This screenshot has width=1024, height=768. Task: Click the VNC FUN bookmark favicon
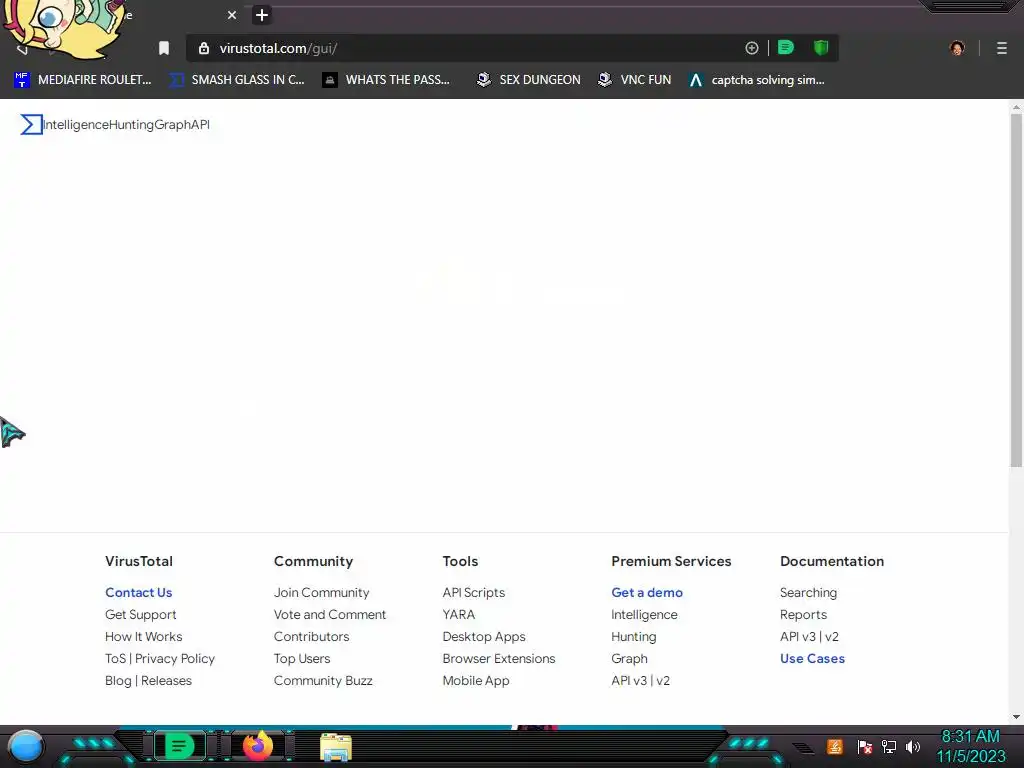pos(605,80)
